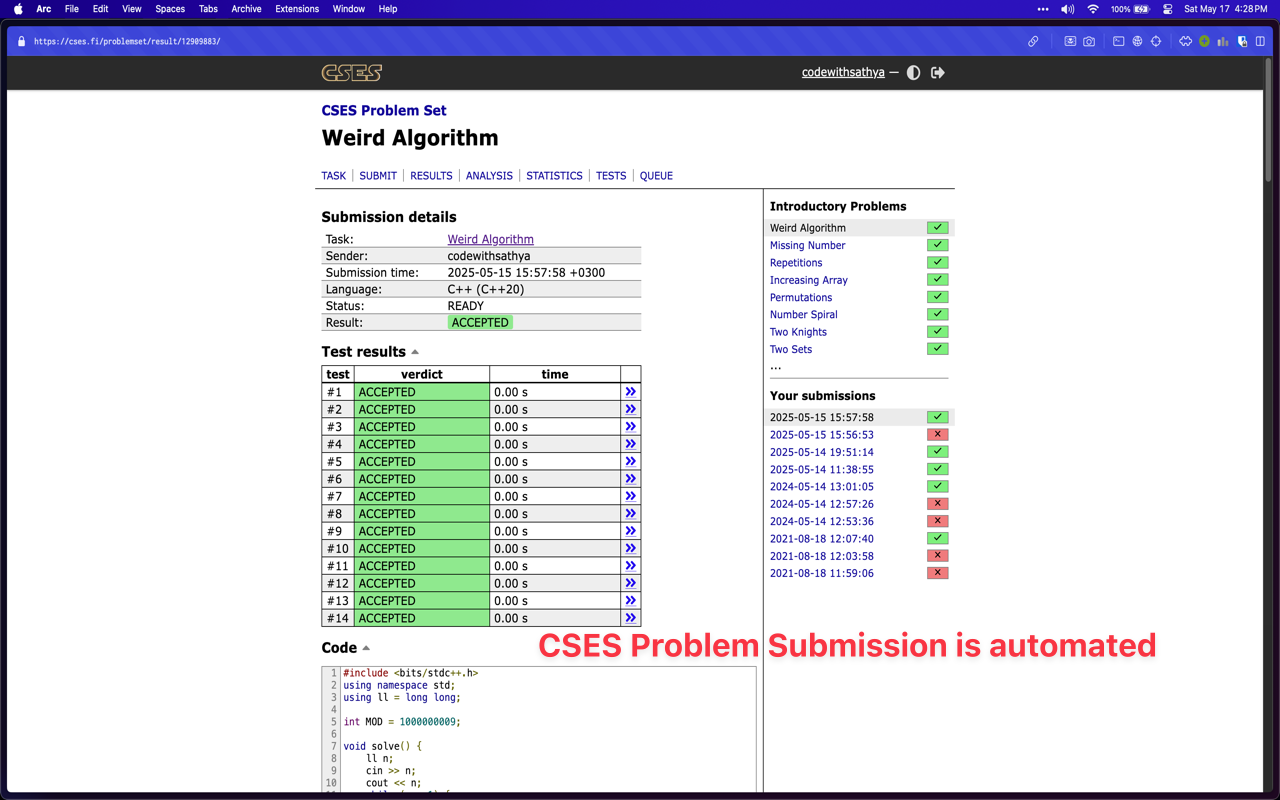This screenshot has height=800, width=1280.
Task: Click the logout icon beside username
Action: tap(937, 73)
